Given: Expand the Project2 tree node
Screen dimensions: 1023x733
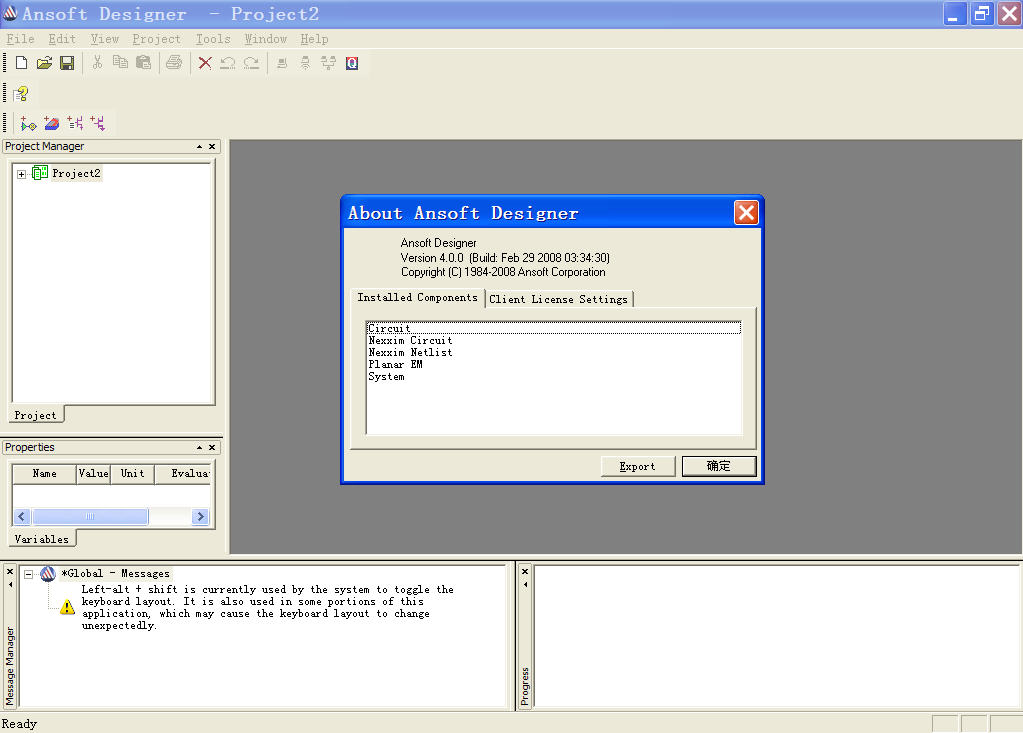Looking at the screenshot, I should click(22, 174).
